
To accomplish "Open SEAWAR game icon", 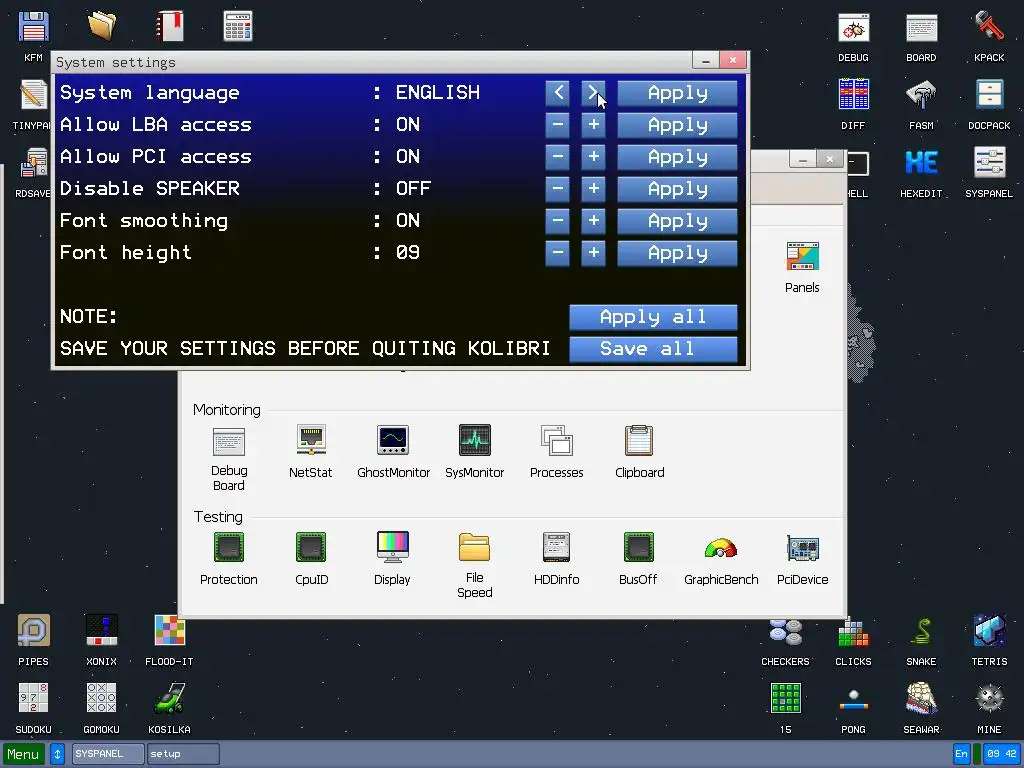I will tap(921, 699).
